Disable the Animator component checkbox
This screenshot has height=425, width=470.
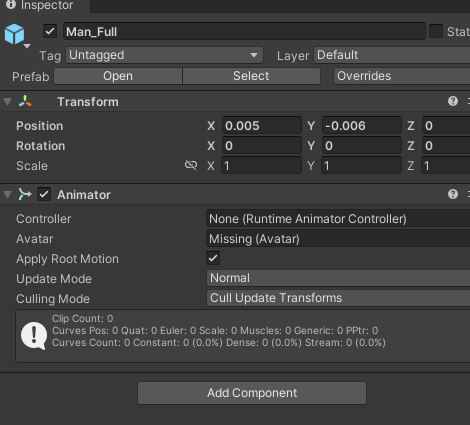(x=44, y=194)
